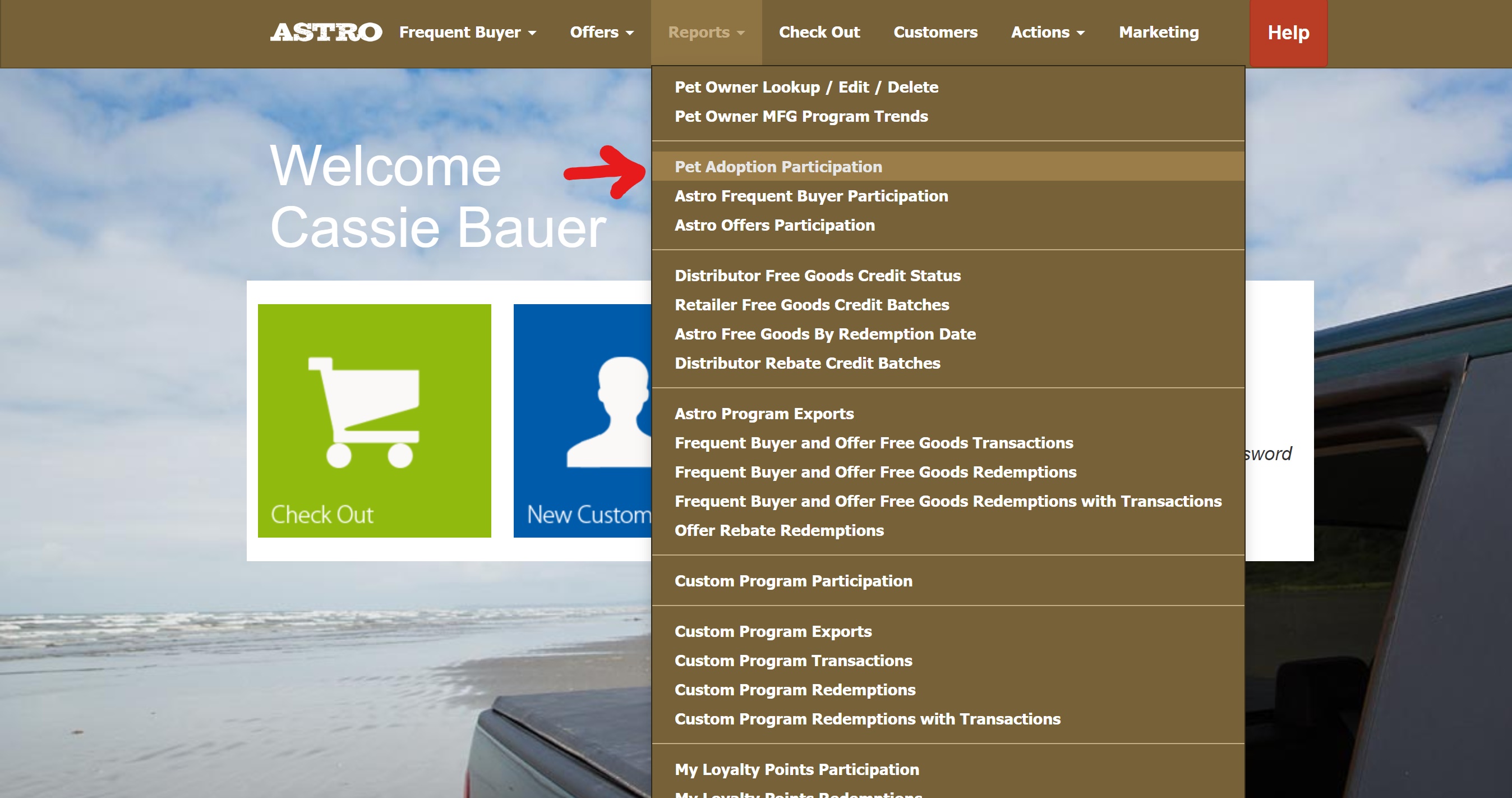This screenshot has width=1512, height=798.
Task: Expand the Actions dropdown menu
Action: coord(1047,33)
